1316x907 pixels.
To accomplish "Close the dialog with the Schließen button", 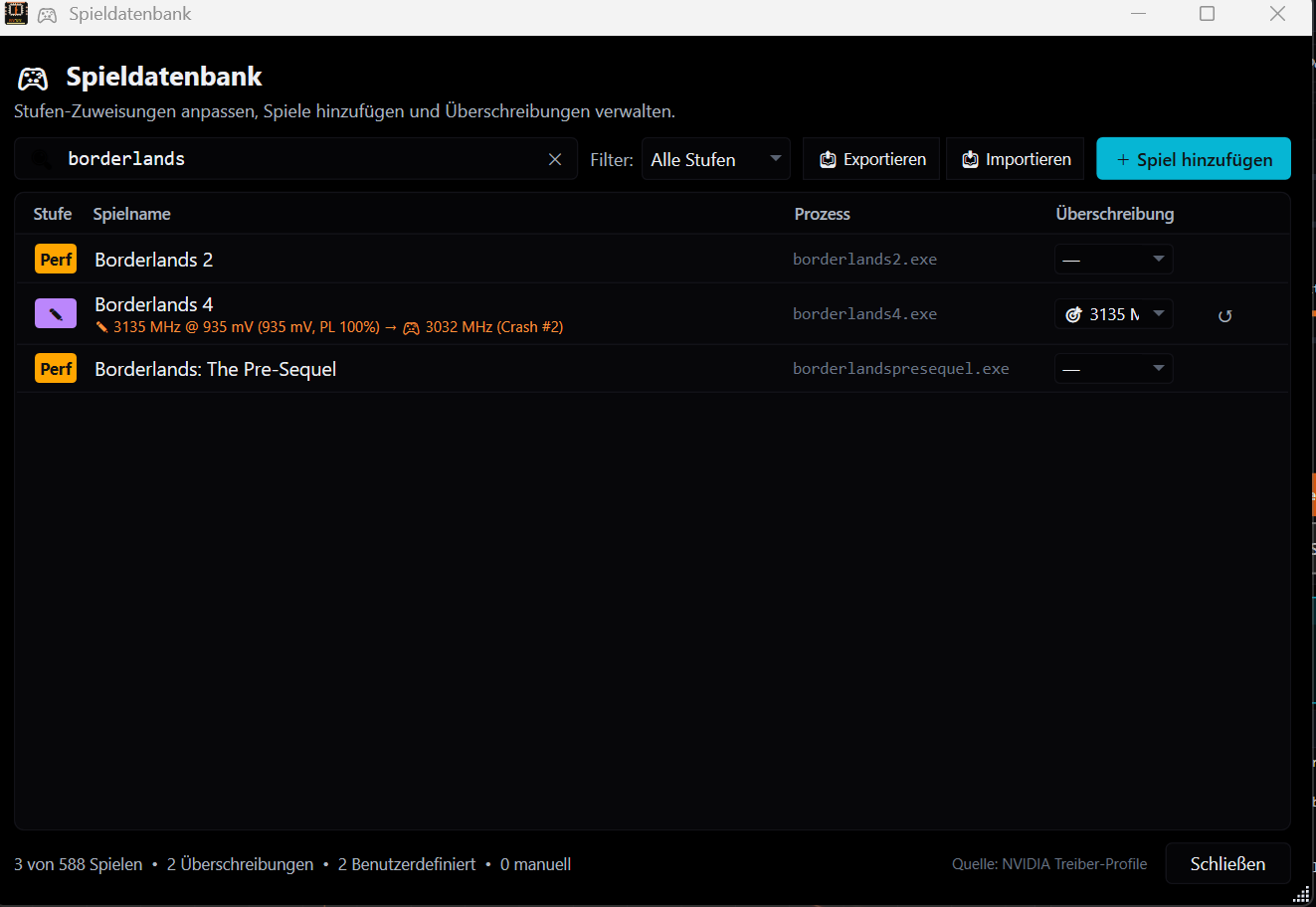I will 1227,863.
